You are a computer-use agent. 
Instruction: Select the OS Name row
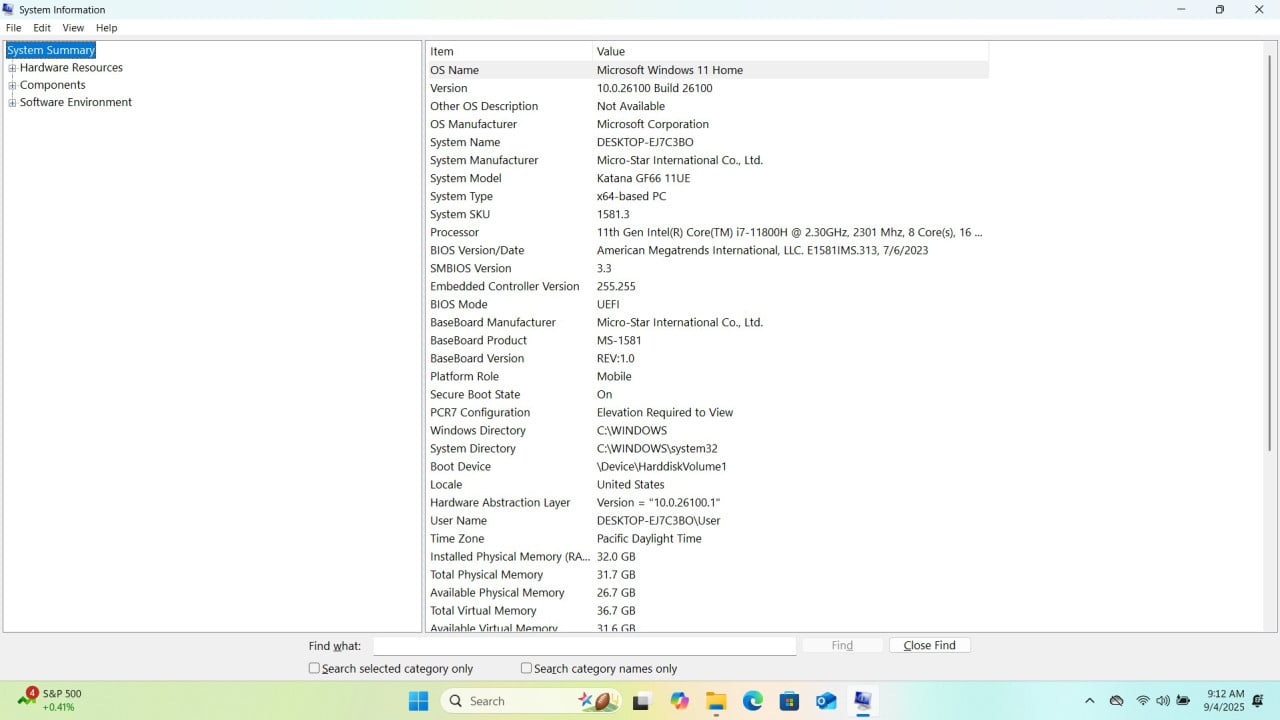pos(707,70)
